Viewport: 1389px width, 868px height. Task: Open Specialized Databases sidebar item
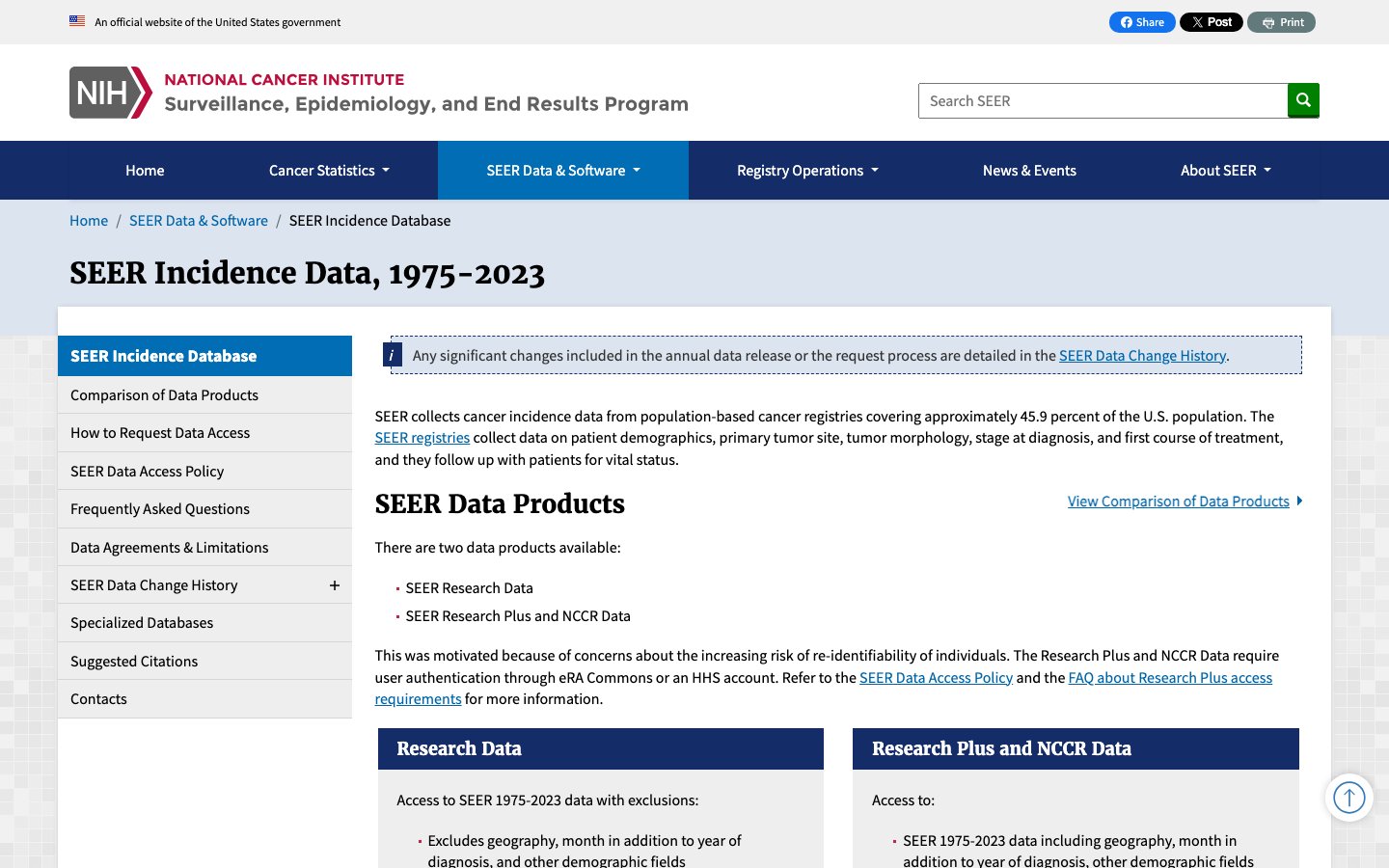[204, 623]
